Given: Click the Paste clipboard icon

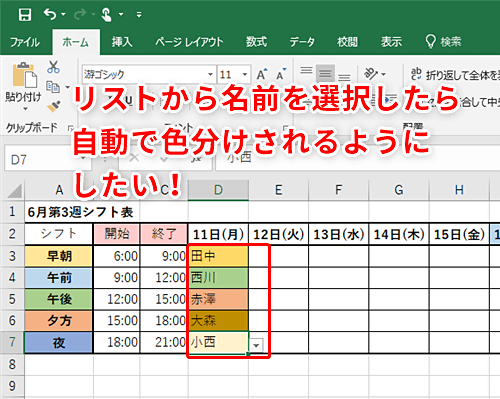Looking at the screenshot, I should (24, 75).
